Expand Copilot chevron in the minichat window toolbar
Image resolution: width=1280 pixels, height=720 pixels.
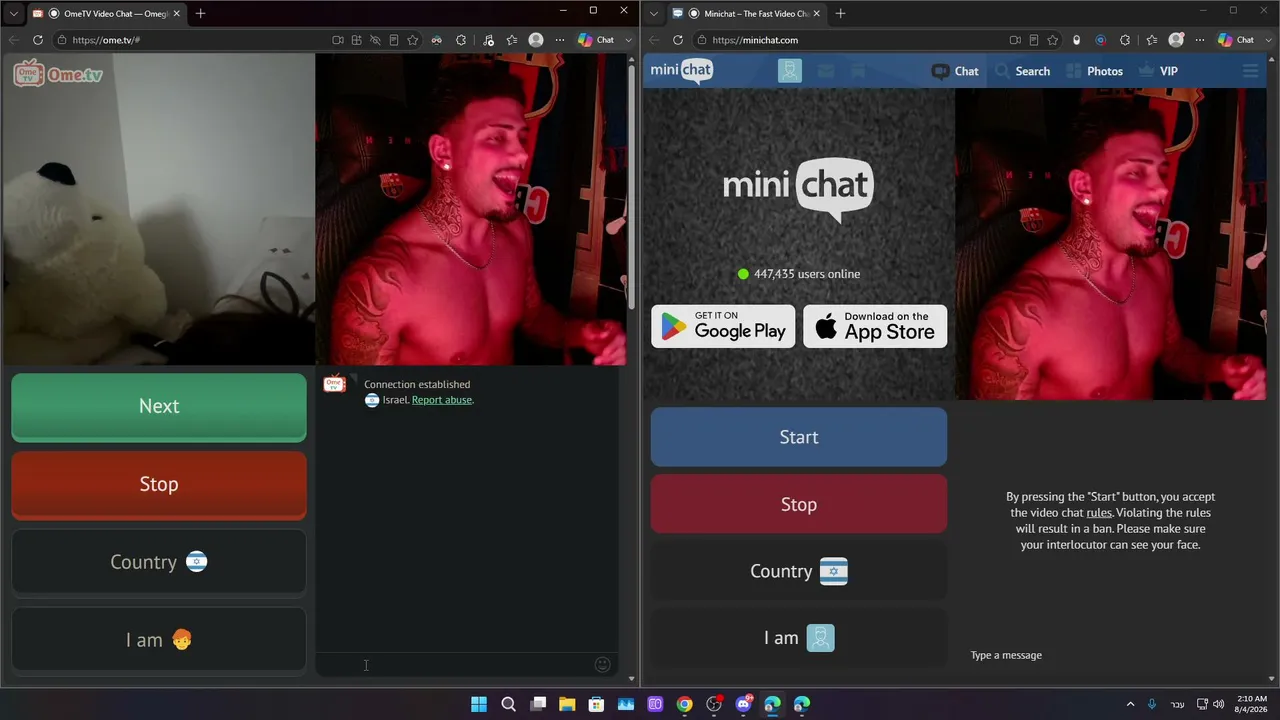tap(1269, 40)
